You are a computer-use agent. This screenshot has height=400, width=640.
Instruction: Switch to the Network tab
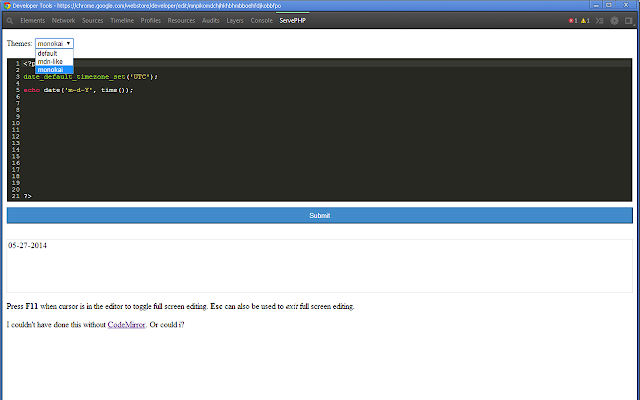(x=63, y=20)
